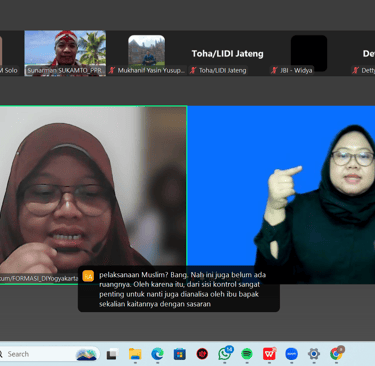Select Mukhanif Yasin Yusup participant thumbnail
375x366 pixels.
click(x=147, y=53)
